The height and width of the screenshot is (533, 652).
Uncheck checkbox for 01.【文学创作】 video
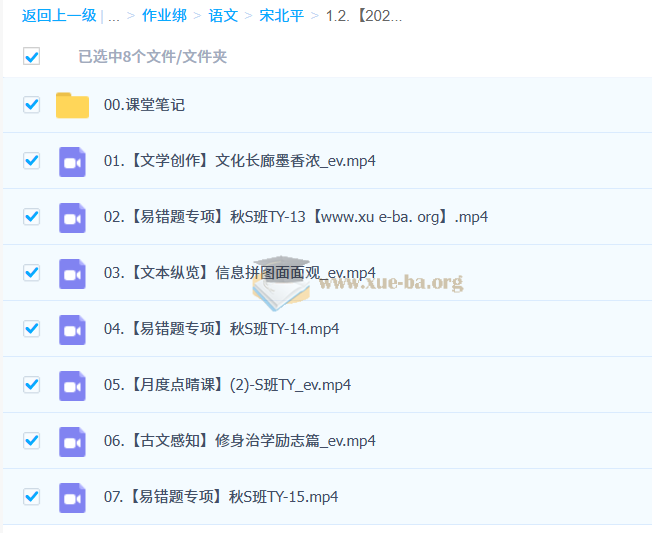(x=32, y=161)
